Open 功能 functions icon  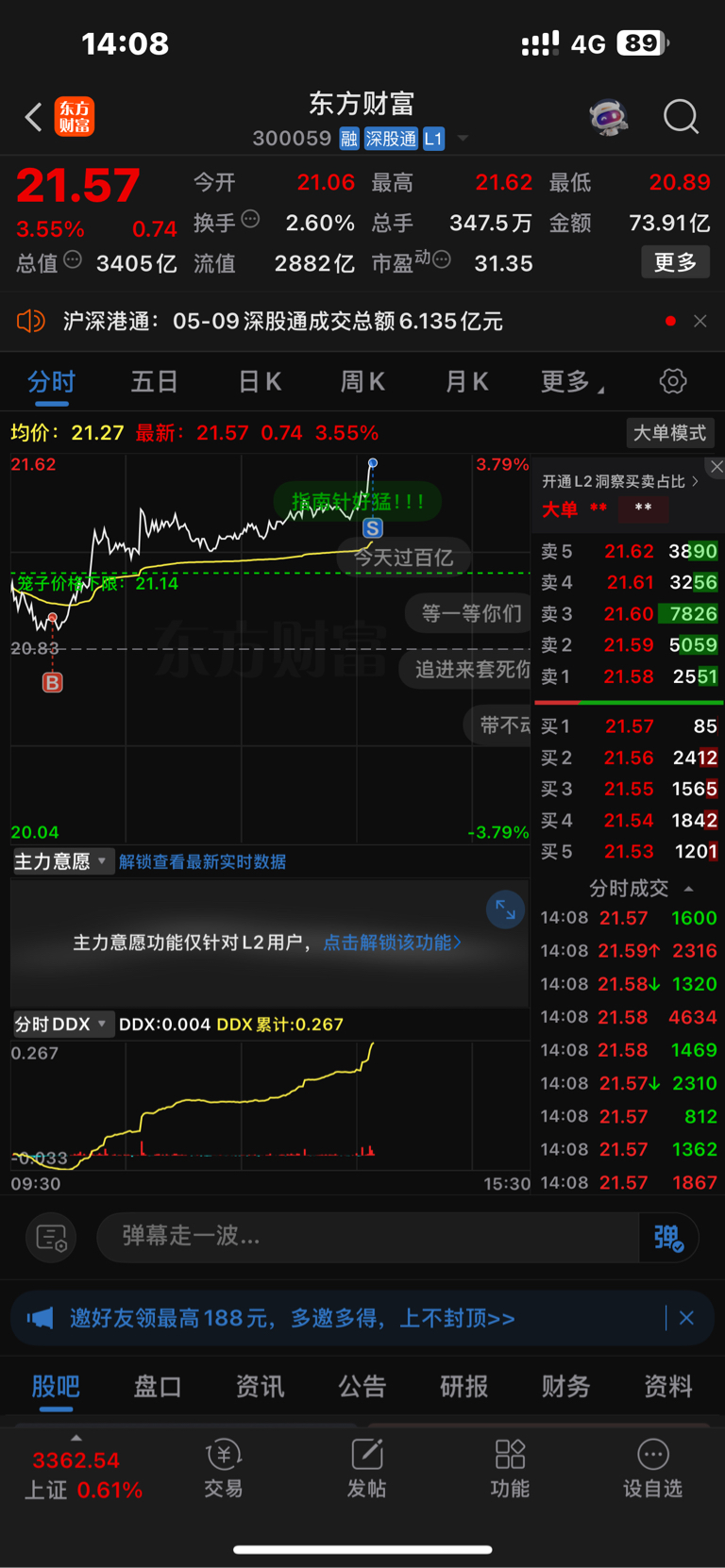click(510, 1468)
